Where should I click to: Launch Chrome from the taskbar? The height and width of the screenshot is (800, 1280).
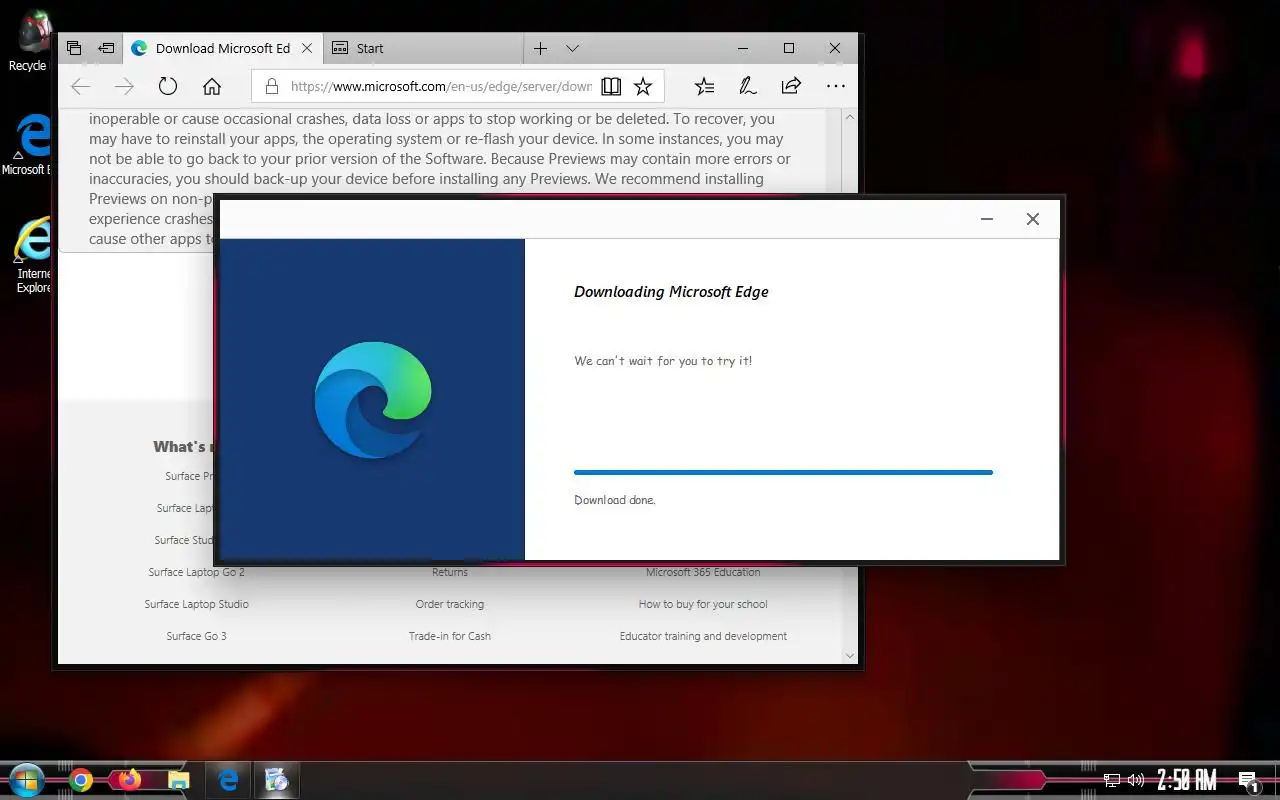tap(81, 780)
